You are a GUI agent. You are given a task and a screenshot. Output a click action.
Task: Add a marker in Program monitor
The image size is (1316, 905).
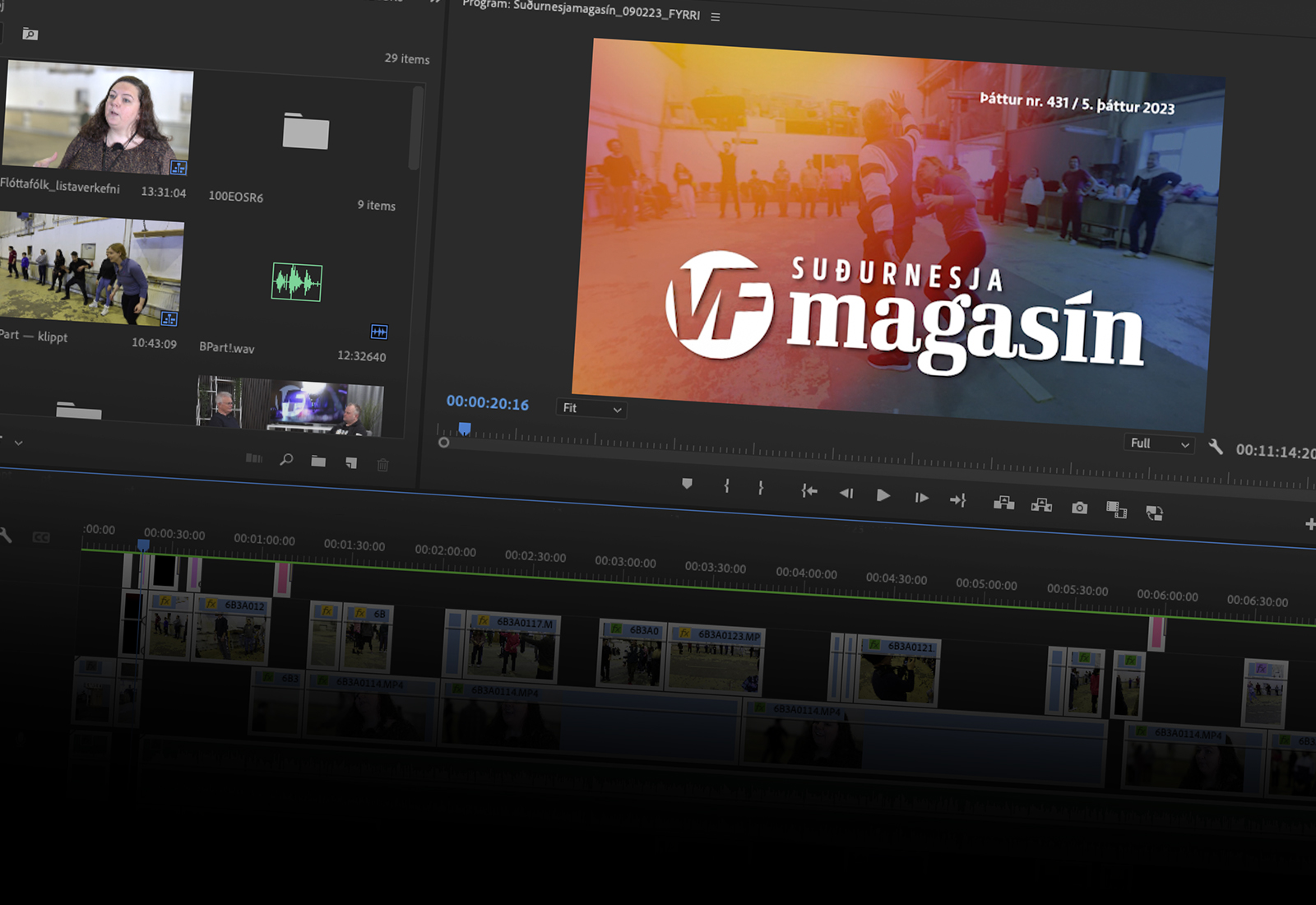coord(687,484)
